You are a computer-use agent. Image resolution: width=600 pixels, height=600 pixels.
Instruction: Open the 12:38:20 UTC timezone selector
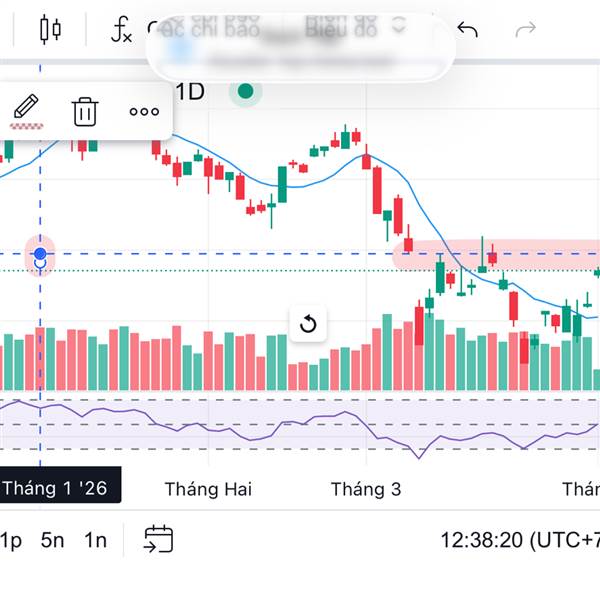[x=519, y=540]
